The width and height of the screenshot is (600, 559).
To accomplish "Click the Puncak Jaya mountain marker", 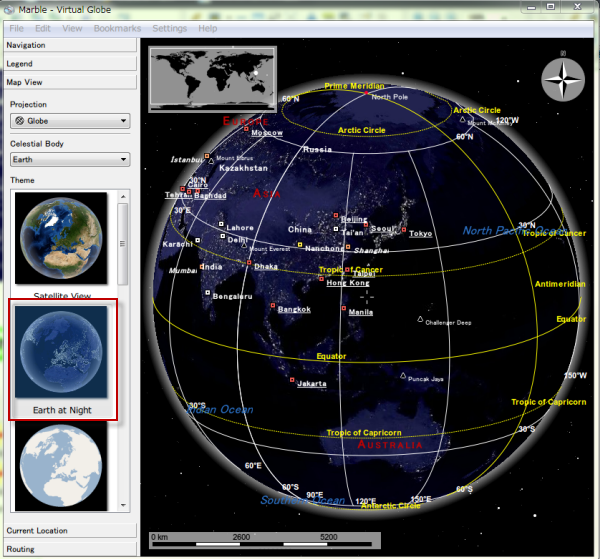I will pyautogui.click(x=403, y=376).
